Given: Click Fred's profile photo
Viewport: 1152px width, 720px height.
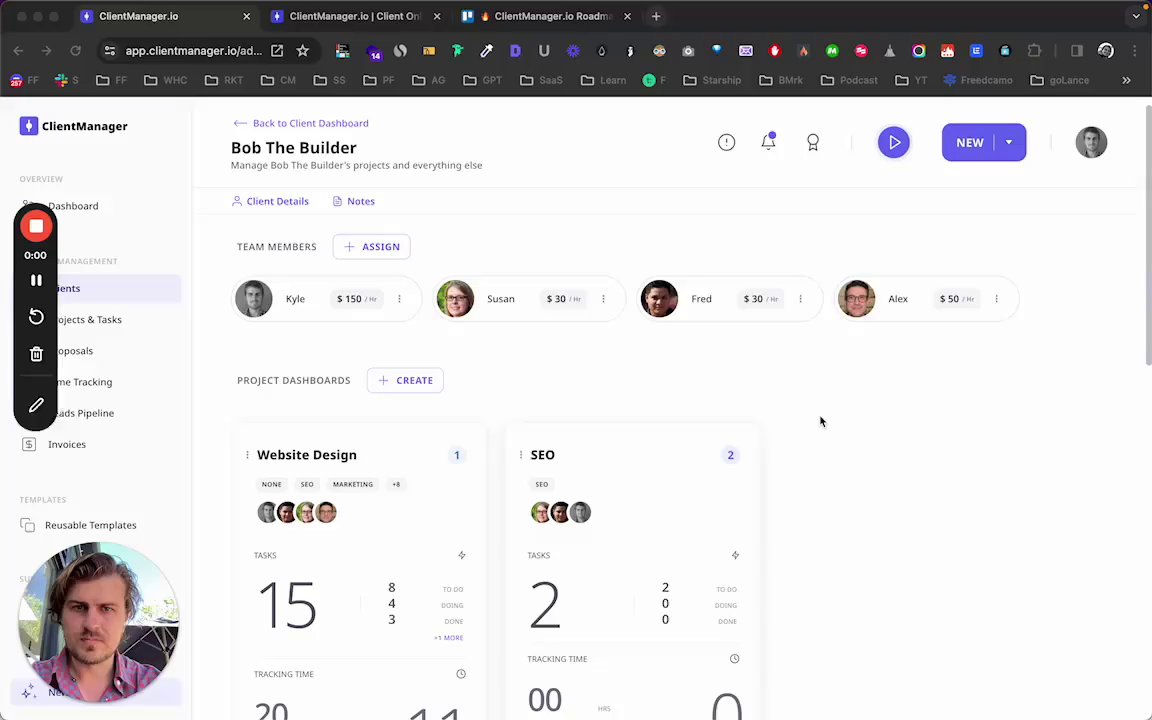Looking at the screenshot, I should point(659,299).
